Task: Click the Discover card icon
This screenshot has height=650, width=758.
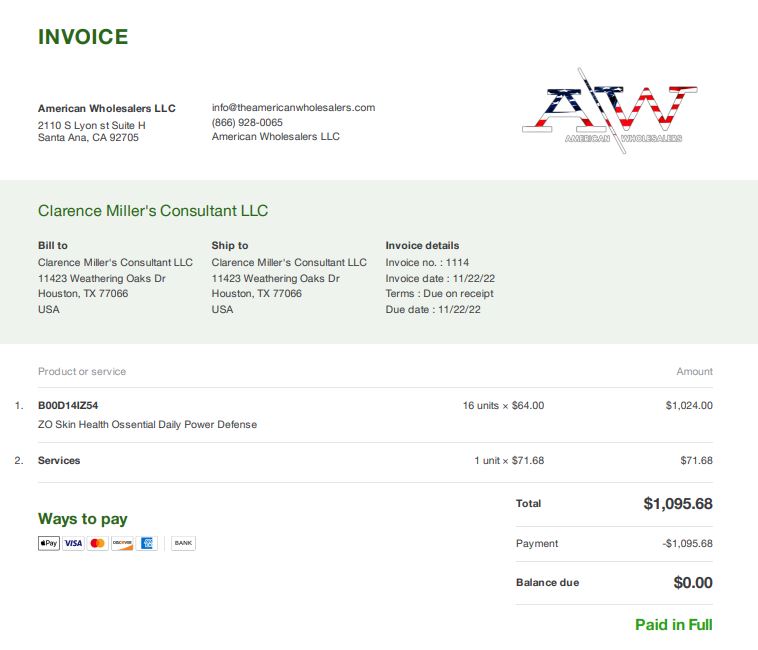Action: (x=122, y=543)
